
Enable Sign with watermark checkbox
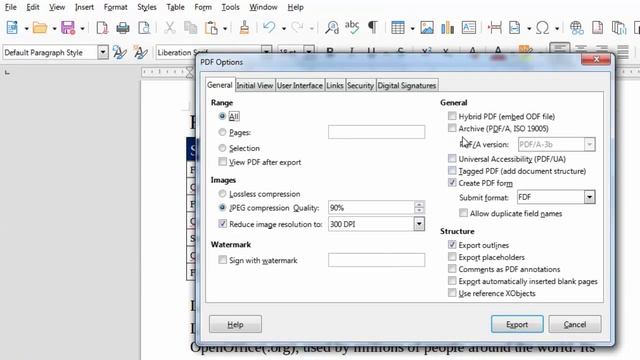tap(222, 260)
